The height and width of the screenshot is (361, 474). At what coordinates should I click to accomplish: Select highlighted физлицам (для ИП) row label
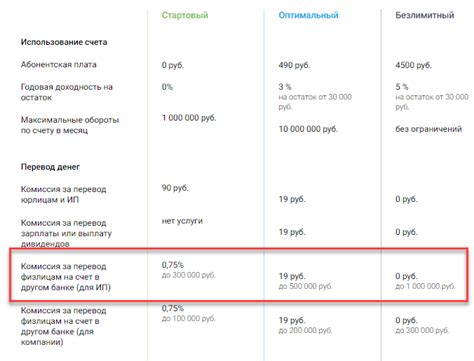[x=66, y=277]
